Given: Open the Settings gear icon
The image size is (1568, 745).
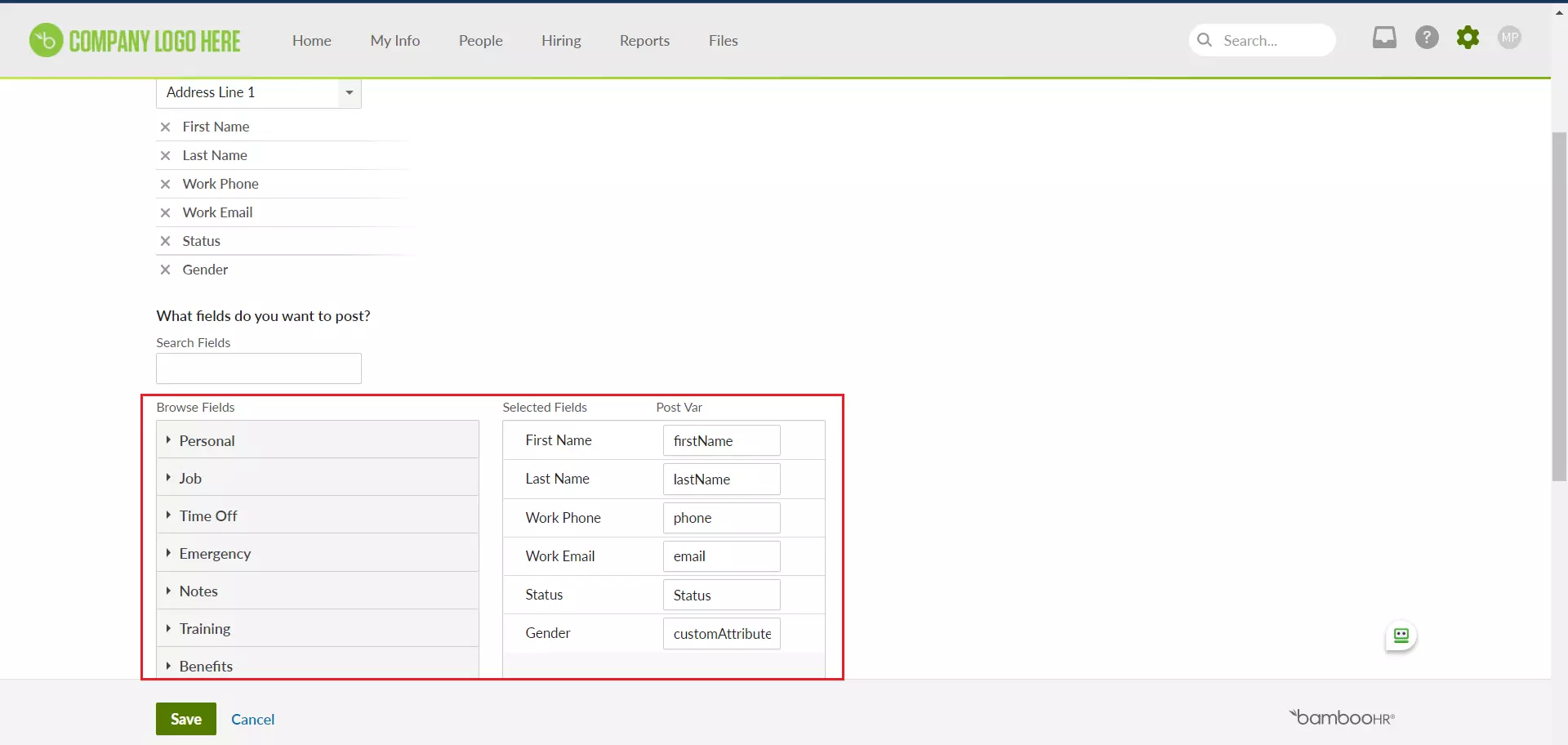Looking at the screenshot, I should tap(1468, 38).
